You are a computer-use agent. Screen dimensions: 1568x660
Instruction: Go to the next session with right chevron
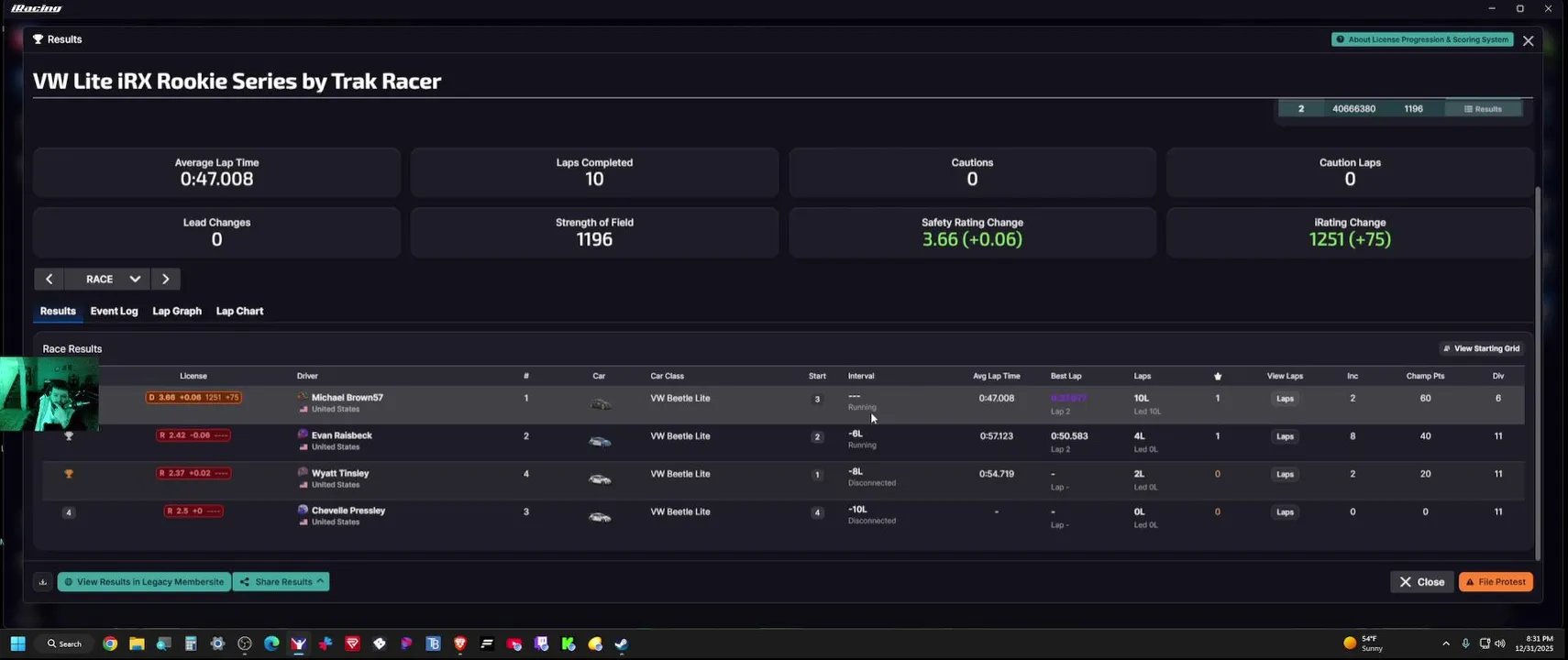tap(166, 279)
